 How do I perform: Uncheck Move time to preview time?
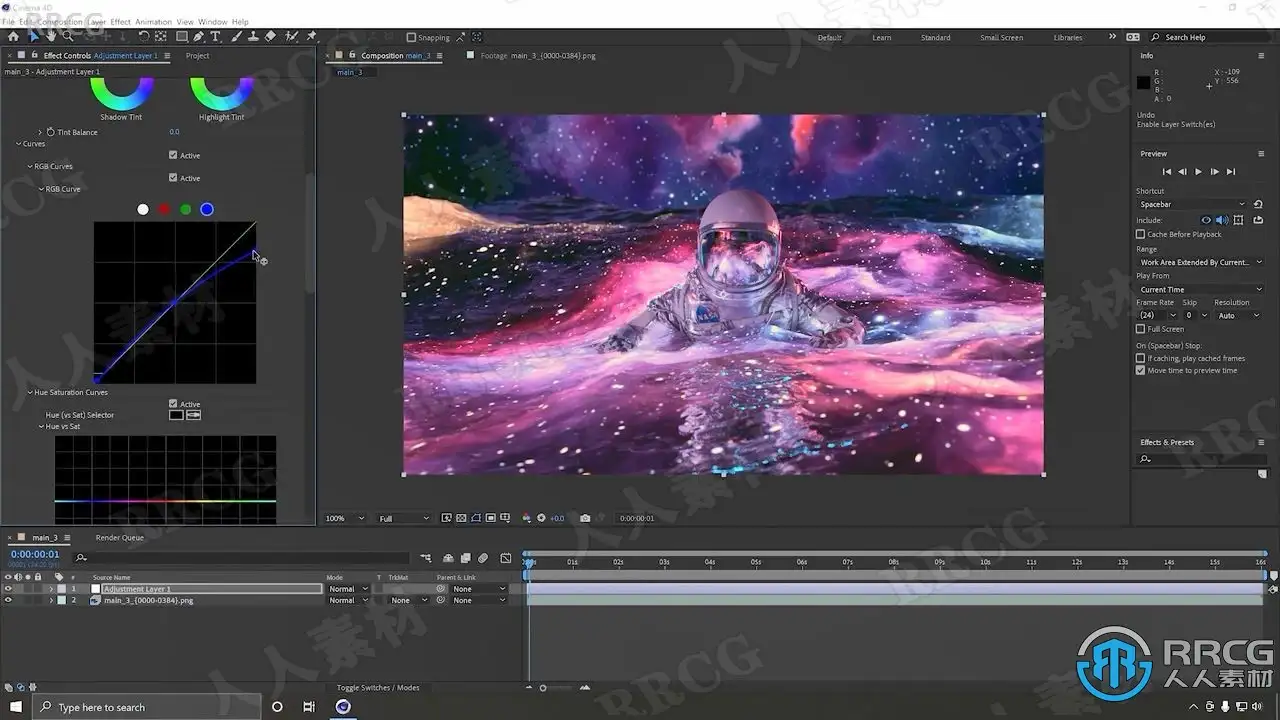click(1140, 370)
